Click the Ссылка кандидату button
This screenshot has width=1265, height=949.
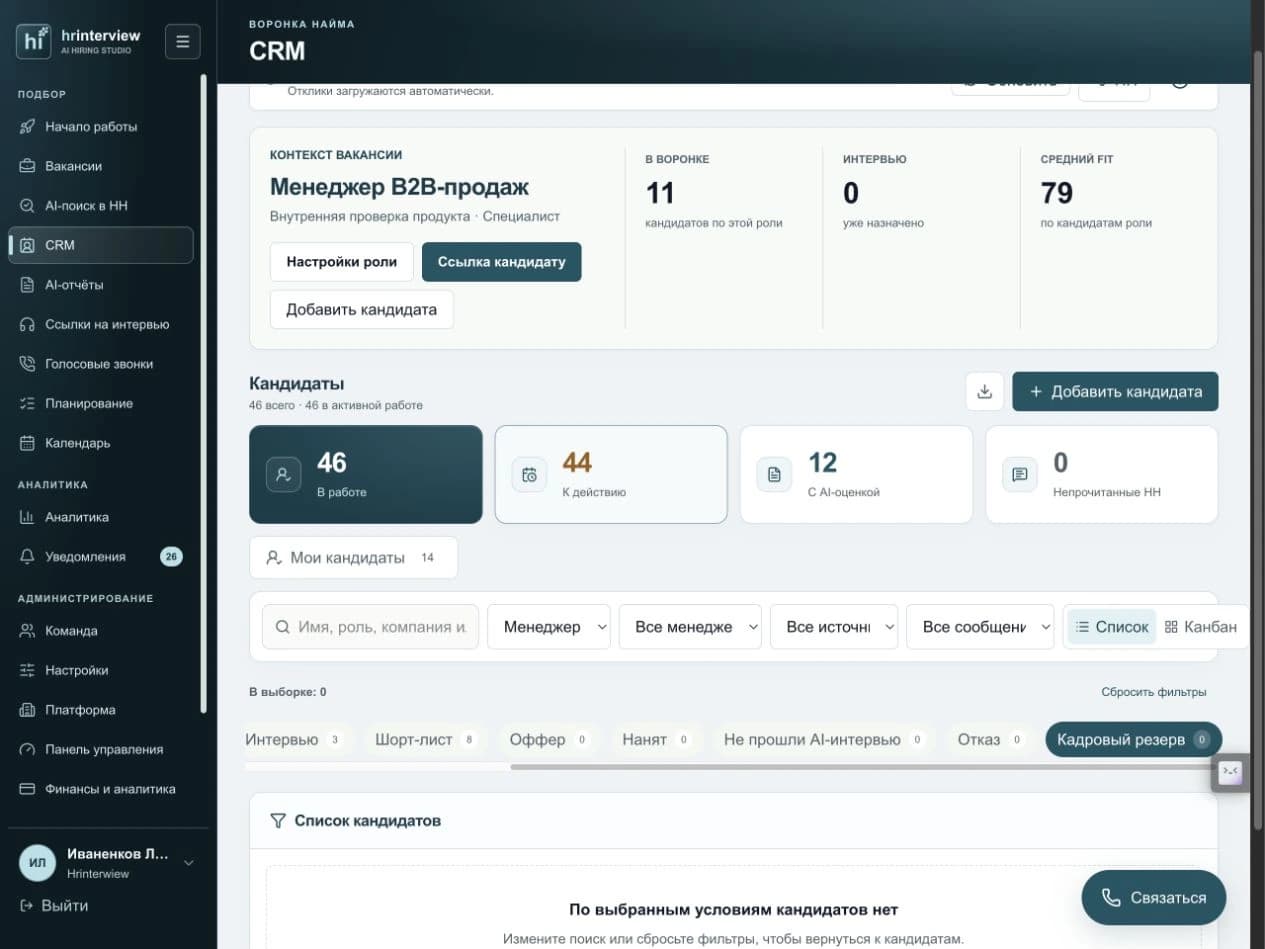click(x=501, y=262)
